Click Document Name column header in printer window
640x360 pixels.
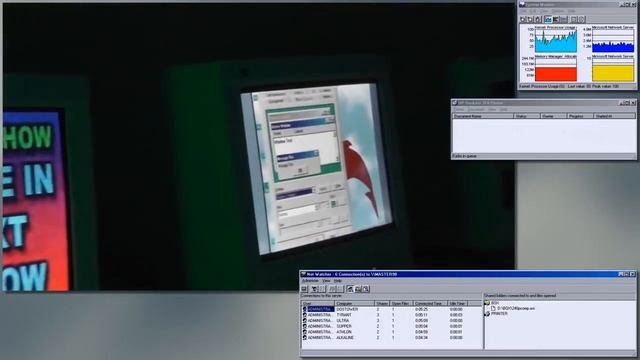483,116
